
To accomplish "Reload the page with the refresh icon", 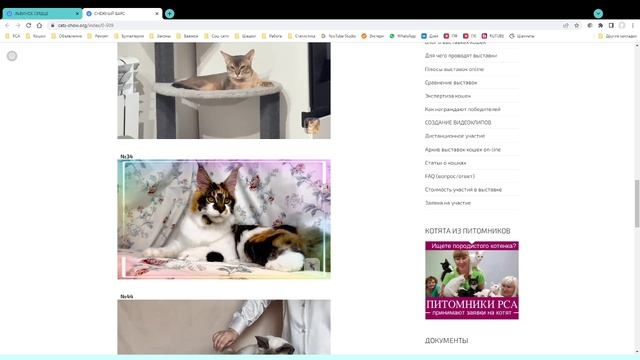I will tap(29, 25).
